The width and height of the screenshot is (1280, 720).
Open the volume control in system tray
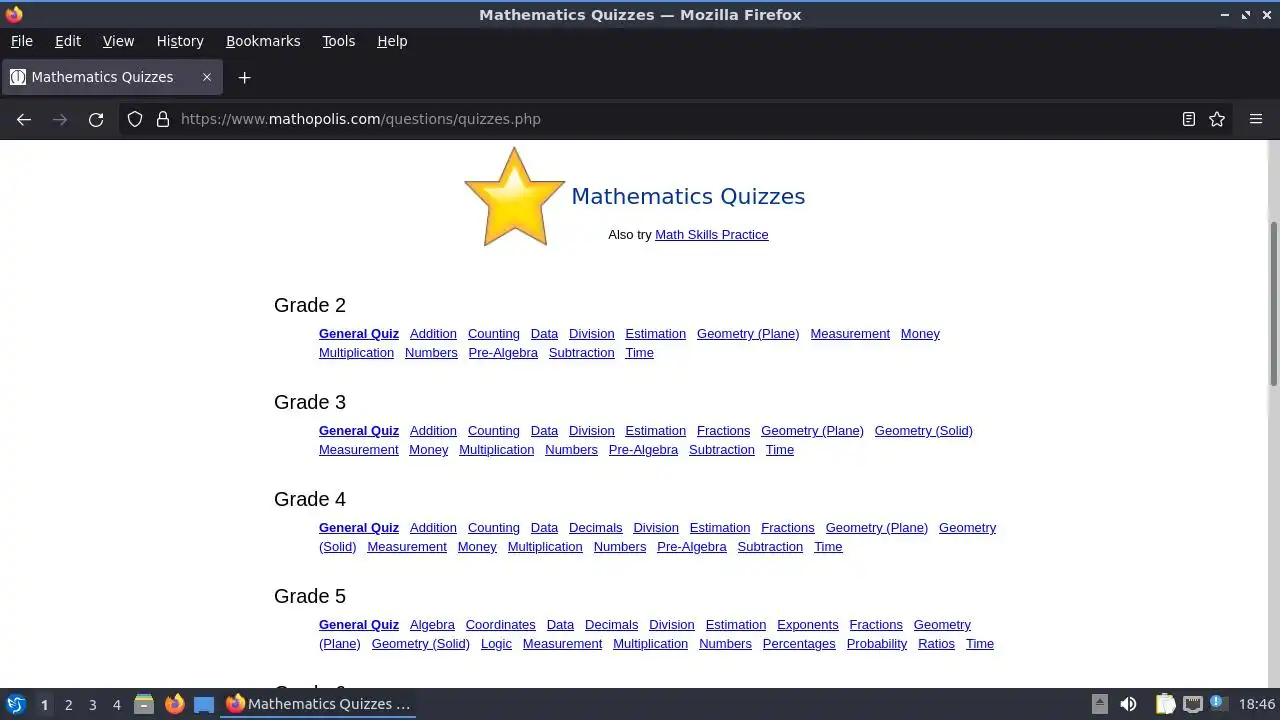pos(1128,704)
